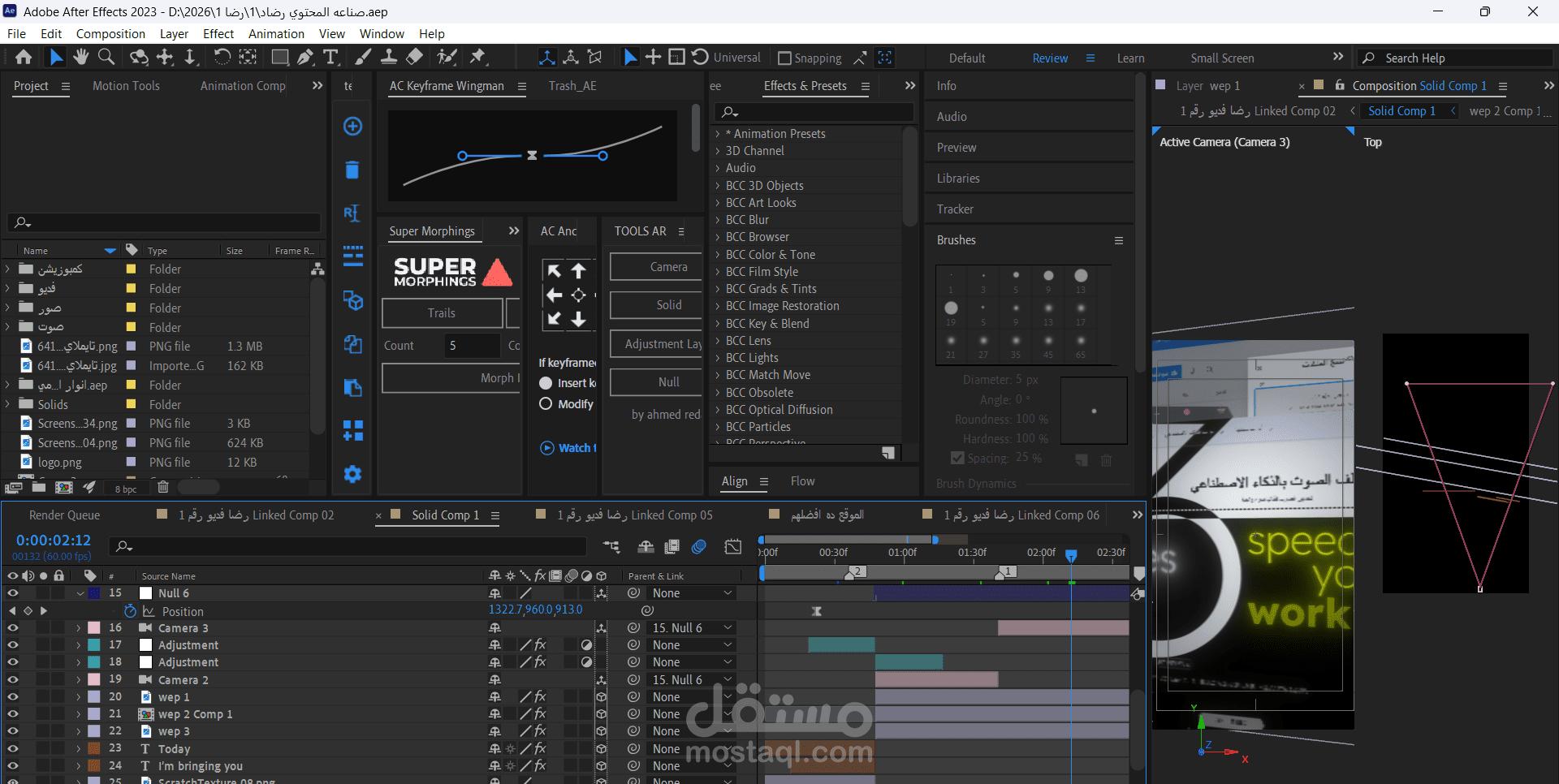The height and width of the screenshot is (784, 1559).
Task: Select the Horizontal Type tool
Action: click(330, 57)
